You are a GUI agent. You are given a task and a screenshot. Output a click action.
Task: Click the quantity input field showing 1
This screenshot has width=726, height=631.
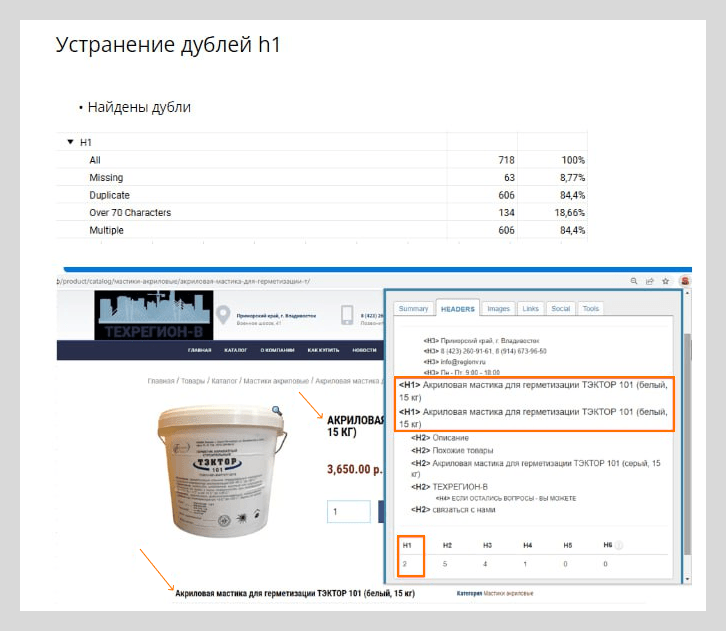349,512
